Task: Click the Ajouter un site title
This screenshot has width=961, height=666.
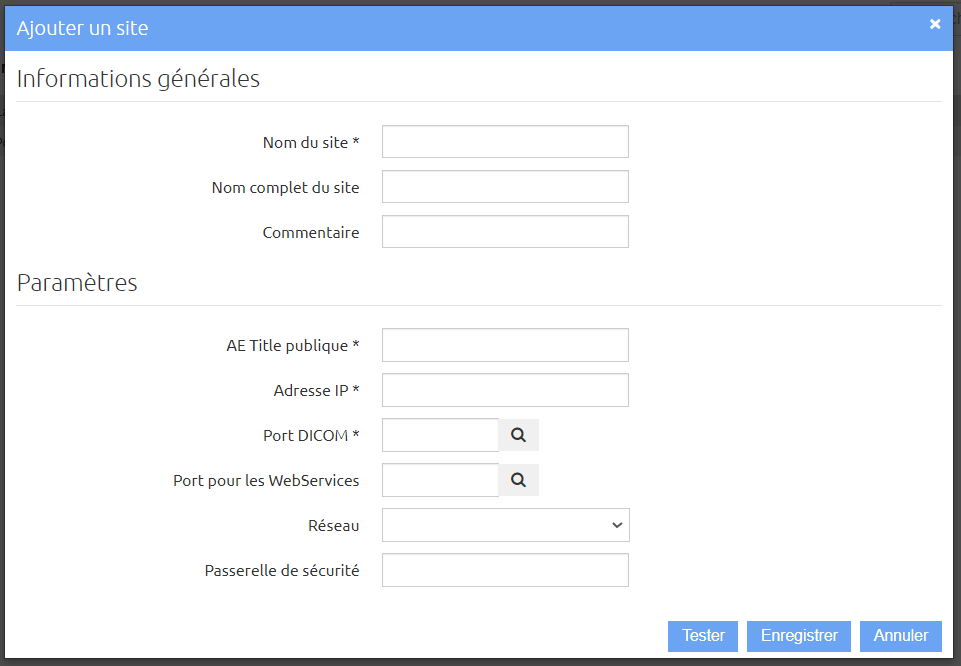Action: 82,28
